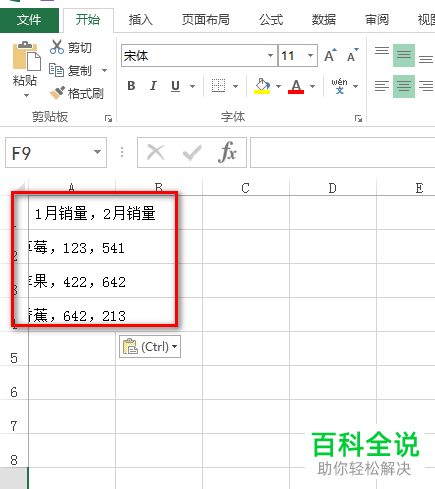Select column C header

[x=246, y=188]
